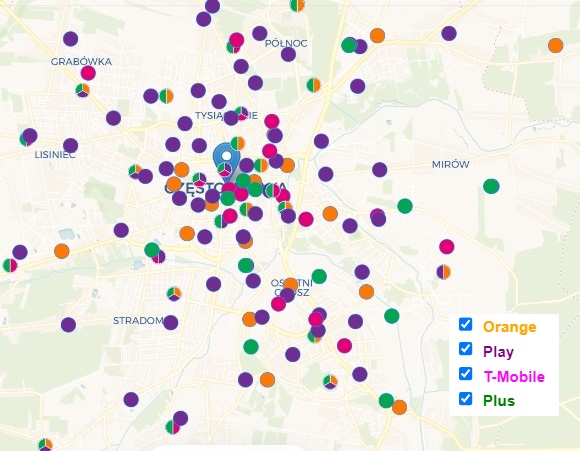Select the purple marker left of MIRÓW label
This screenshot has width=580, height=451.
tap(380, 170)
